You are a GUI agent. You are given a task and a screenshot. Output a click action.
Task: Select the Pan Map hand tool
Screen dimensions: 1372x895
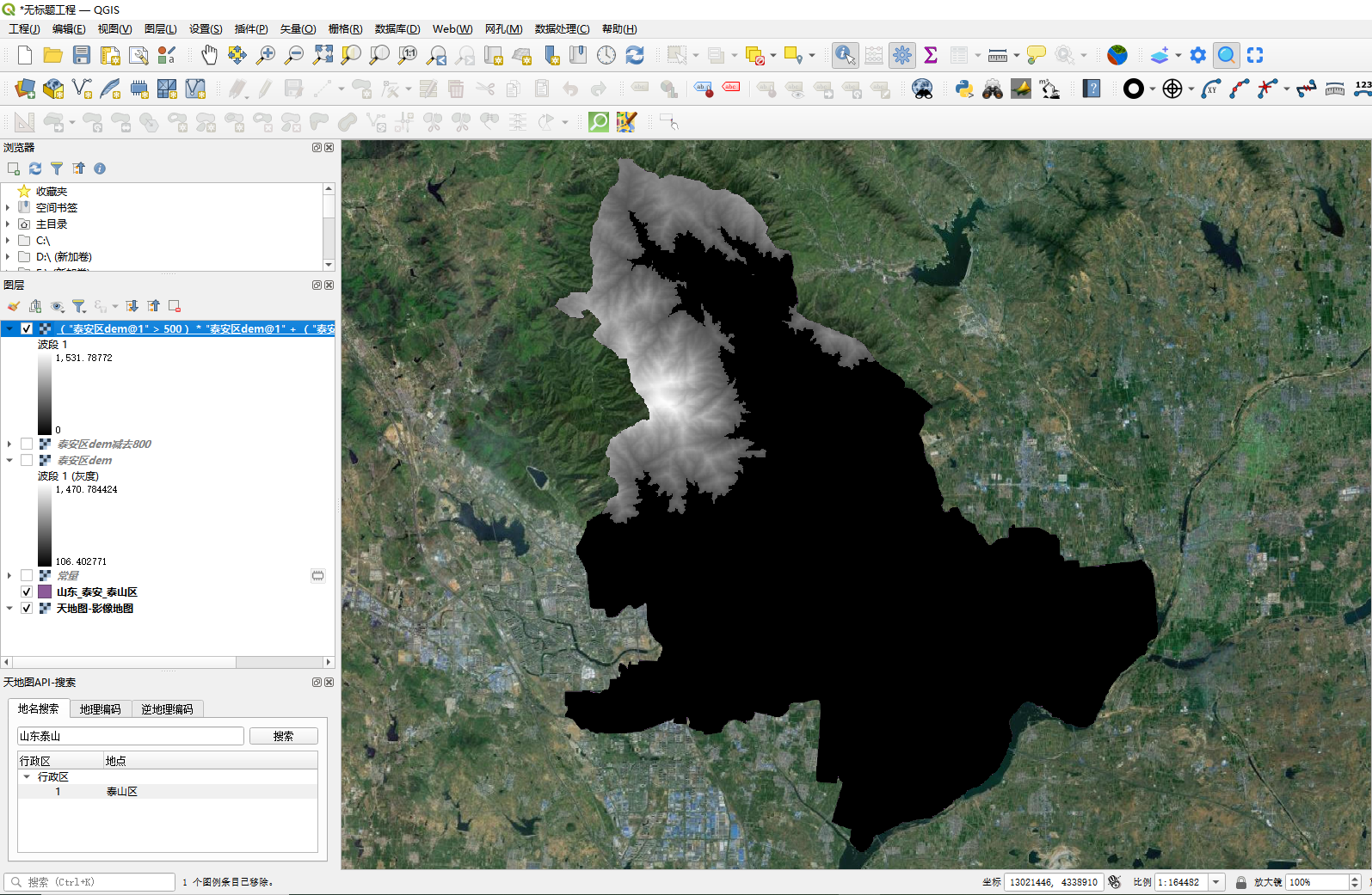(x=209, y=56)
